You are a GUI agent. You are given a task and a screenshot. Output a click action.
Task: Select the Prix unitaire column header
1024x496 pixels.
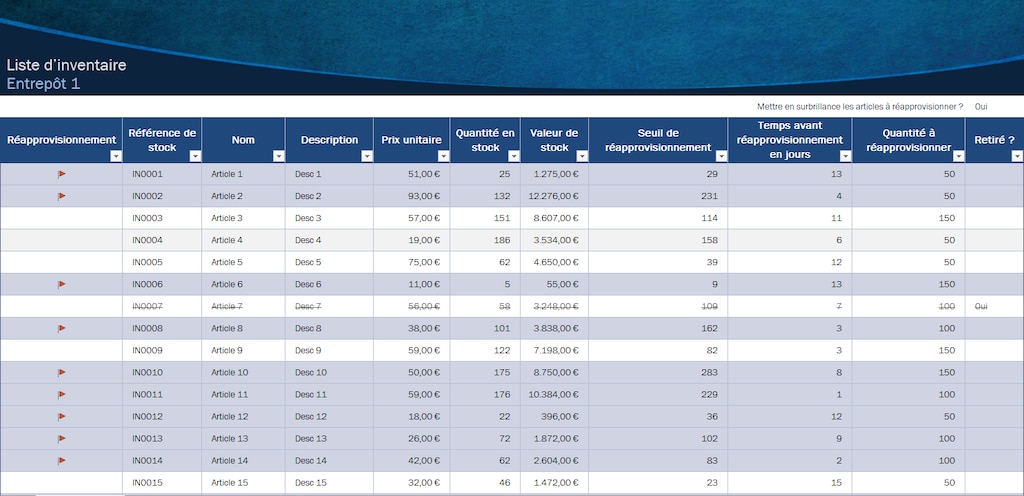pyautogui.click(x=412, y=140)
